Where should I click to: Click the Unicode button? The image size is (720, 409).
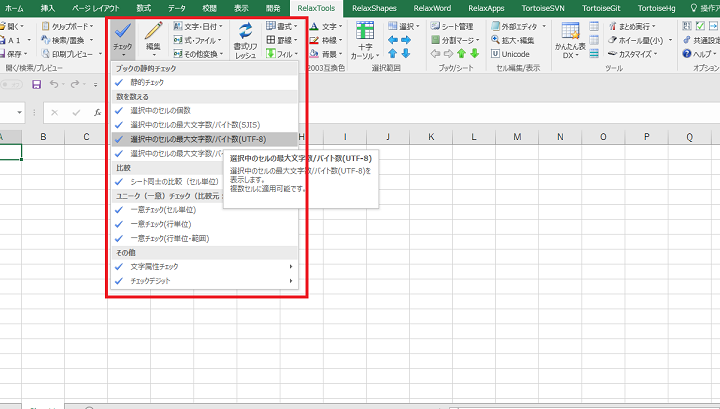pos(510,54)
